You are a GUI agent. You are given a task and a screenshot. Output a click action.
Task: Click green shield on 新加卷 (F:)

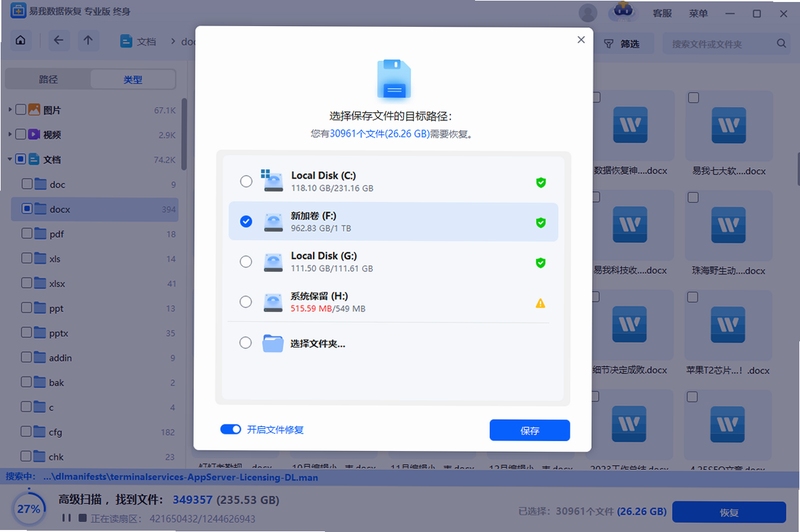click(x=541, y=223)
